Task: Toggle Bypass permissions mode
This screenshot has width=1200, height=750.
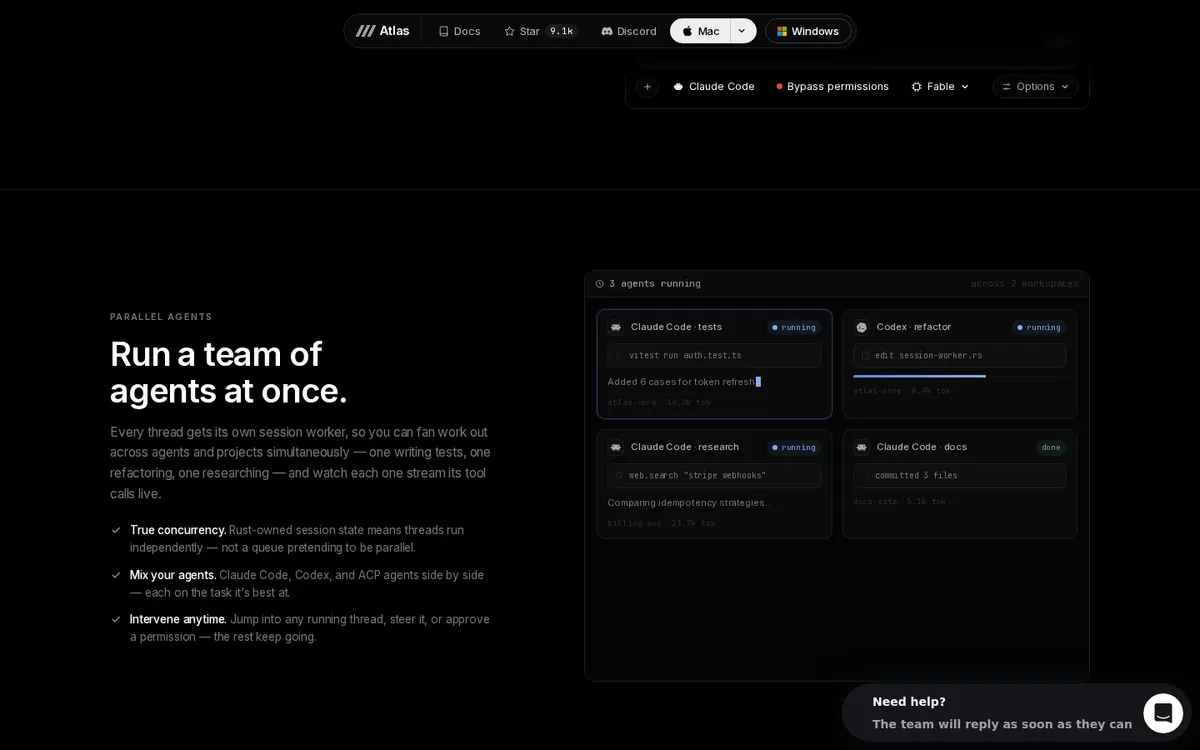Action: (x=832, y=86)
